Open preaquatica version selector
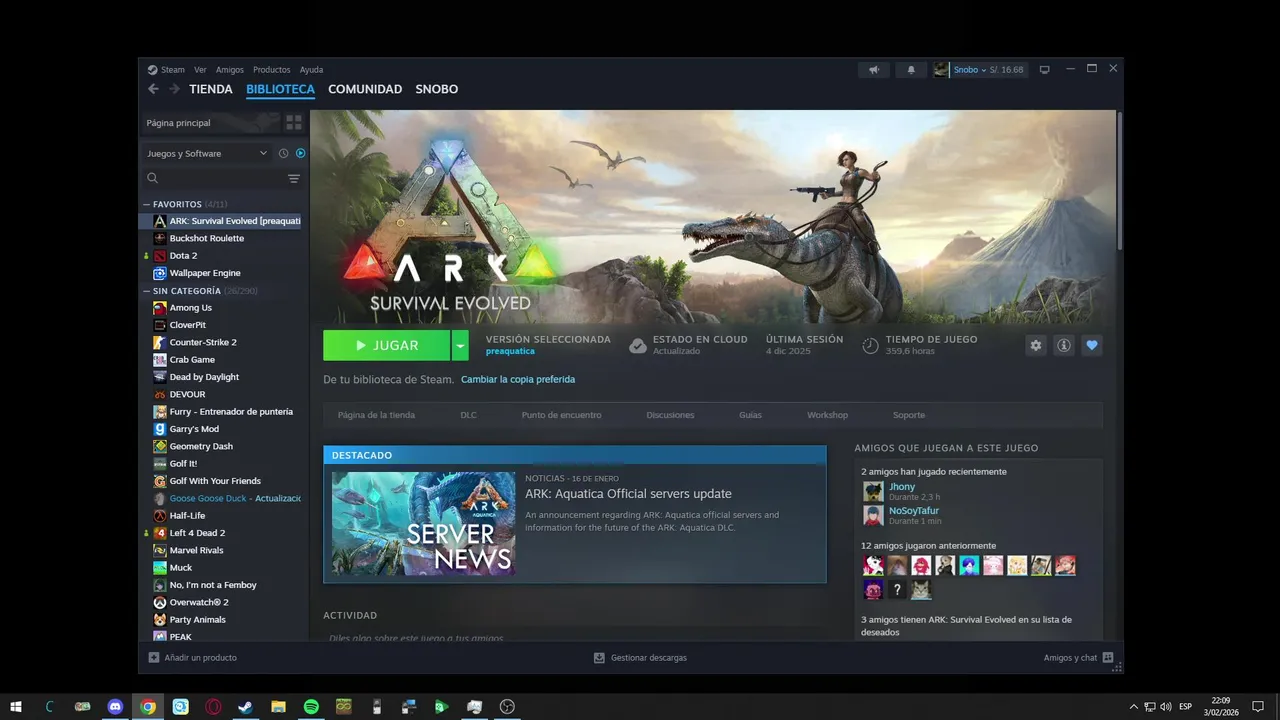Screen dimensions: 1280x720 pyautogui.click(x=510, y=351)
